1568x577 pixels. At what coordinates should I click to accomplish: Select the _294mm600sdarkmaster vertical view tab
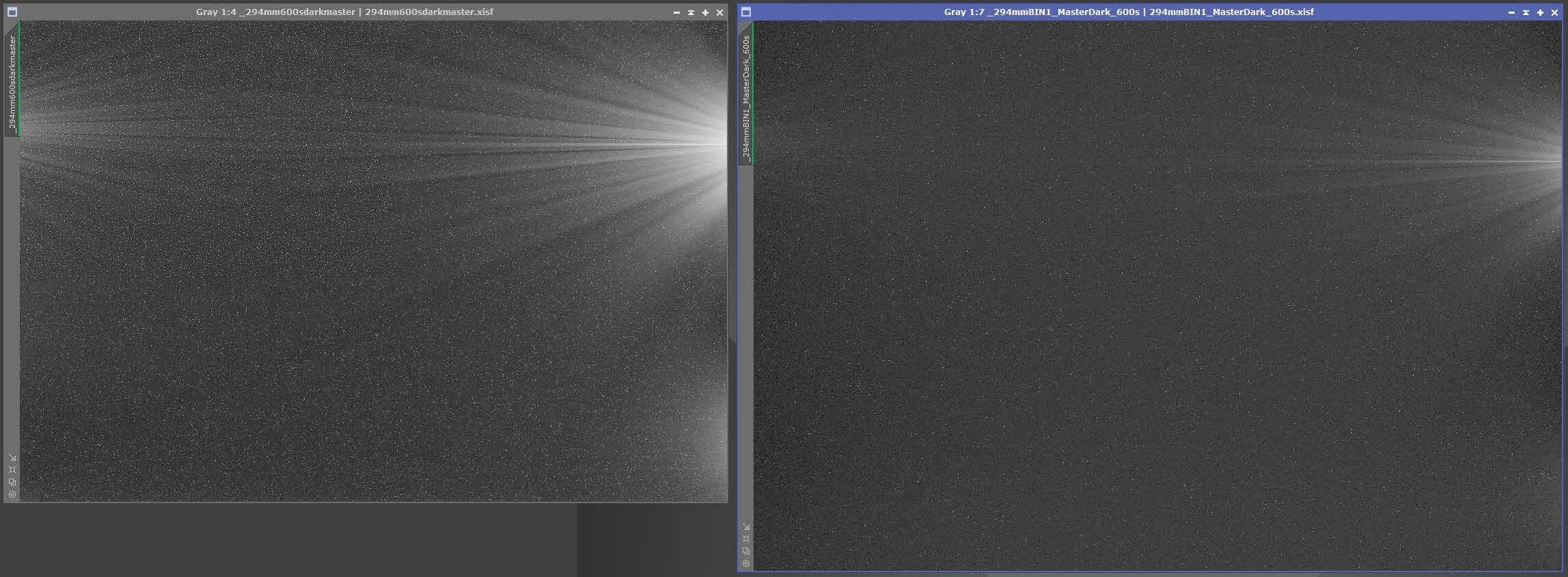12,79
